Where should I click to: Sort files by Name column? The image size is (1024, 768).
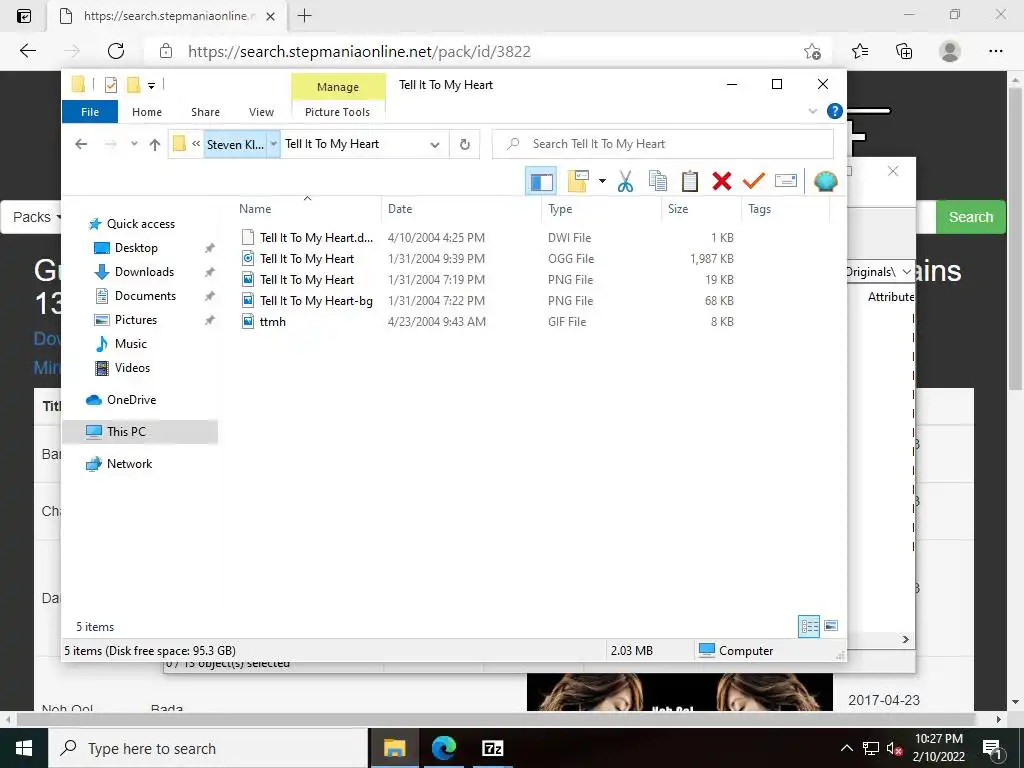[x=255, y=209]
